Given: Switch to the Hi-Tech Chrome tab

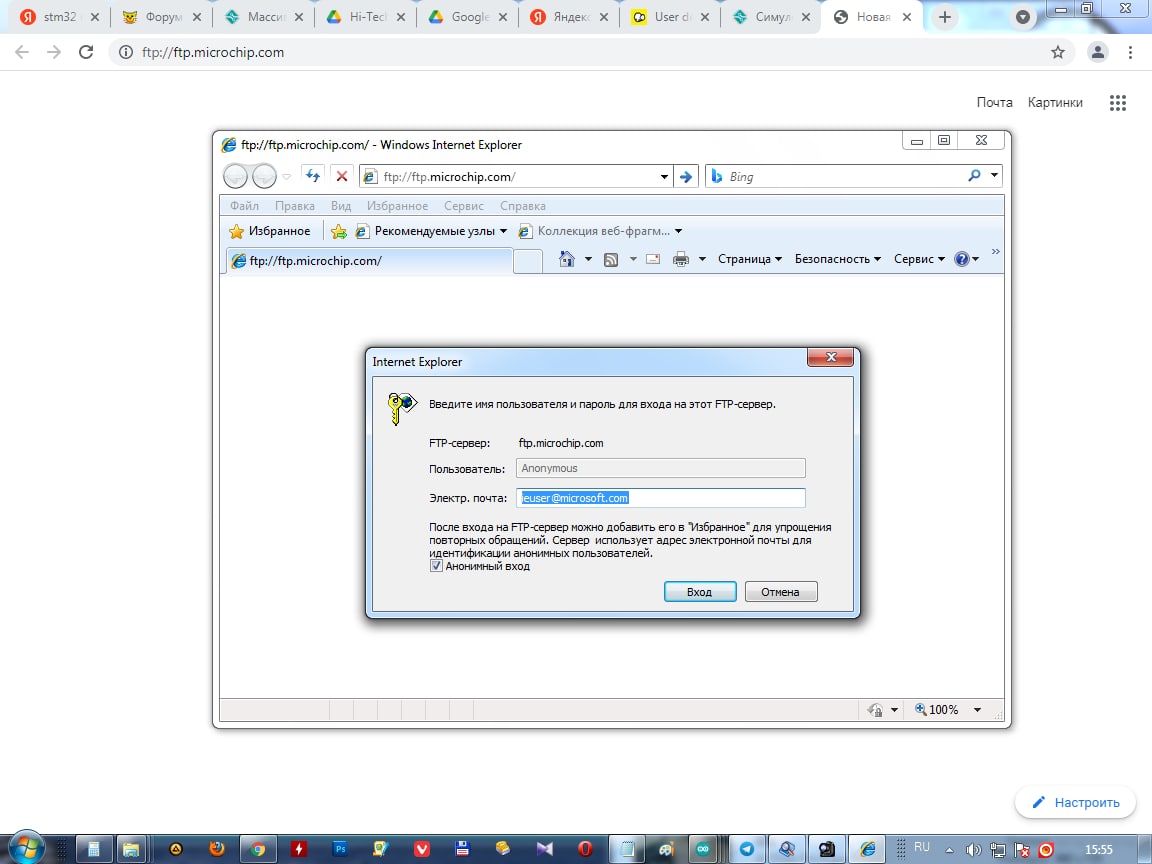Looking at the screenshot, I should coord(365,17).
